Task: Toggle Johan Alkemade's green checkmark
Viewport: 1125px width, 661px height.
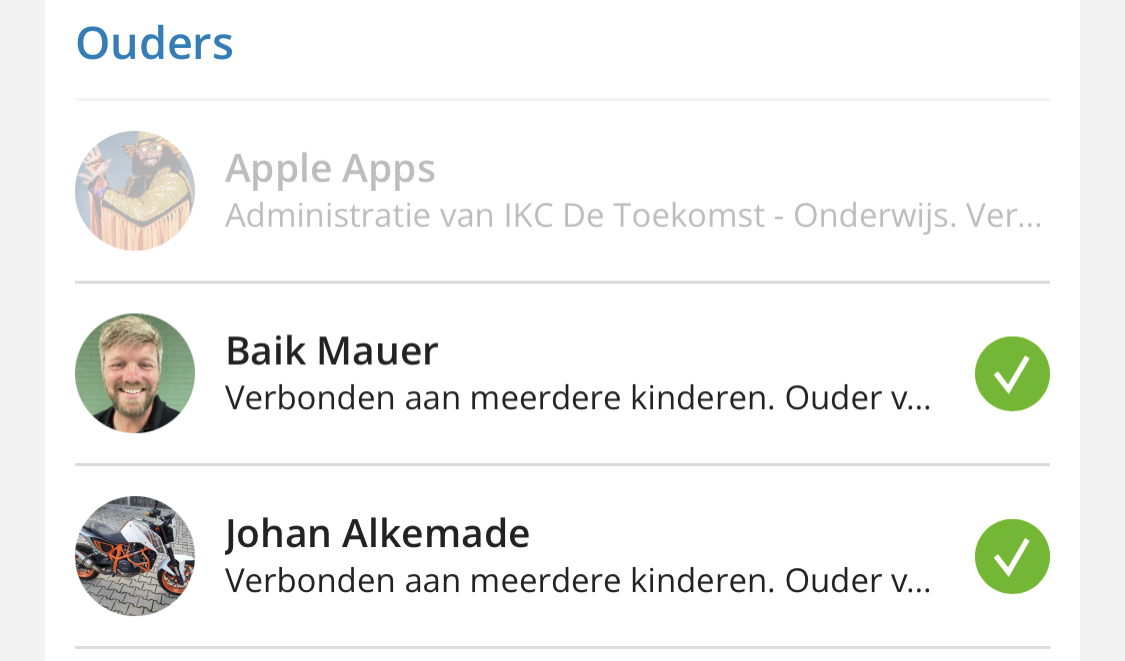Action: pyautogui.click(x=1012, y=556)
